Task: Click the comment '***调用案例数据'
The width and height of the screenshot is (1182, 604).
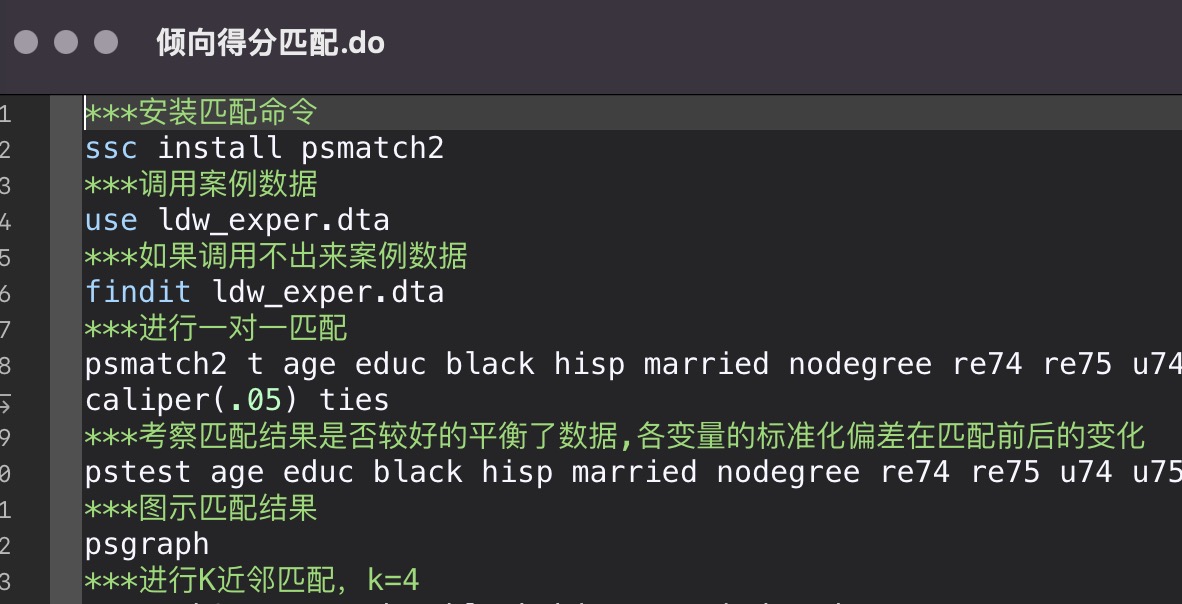Action: click(200, 184)
